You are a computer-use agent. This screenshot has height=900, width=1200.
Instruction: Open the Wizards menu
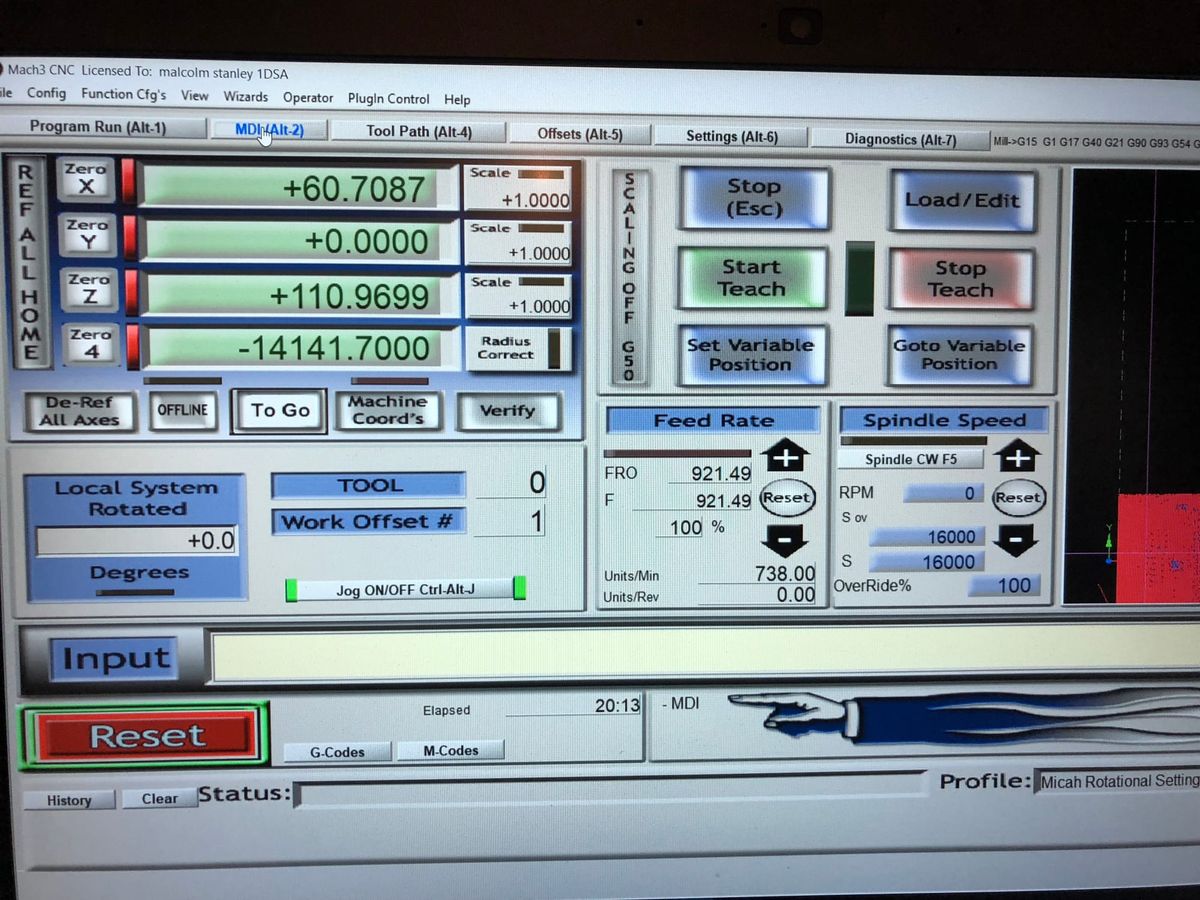(x=245, y=97)
